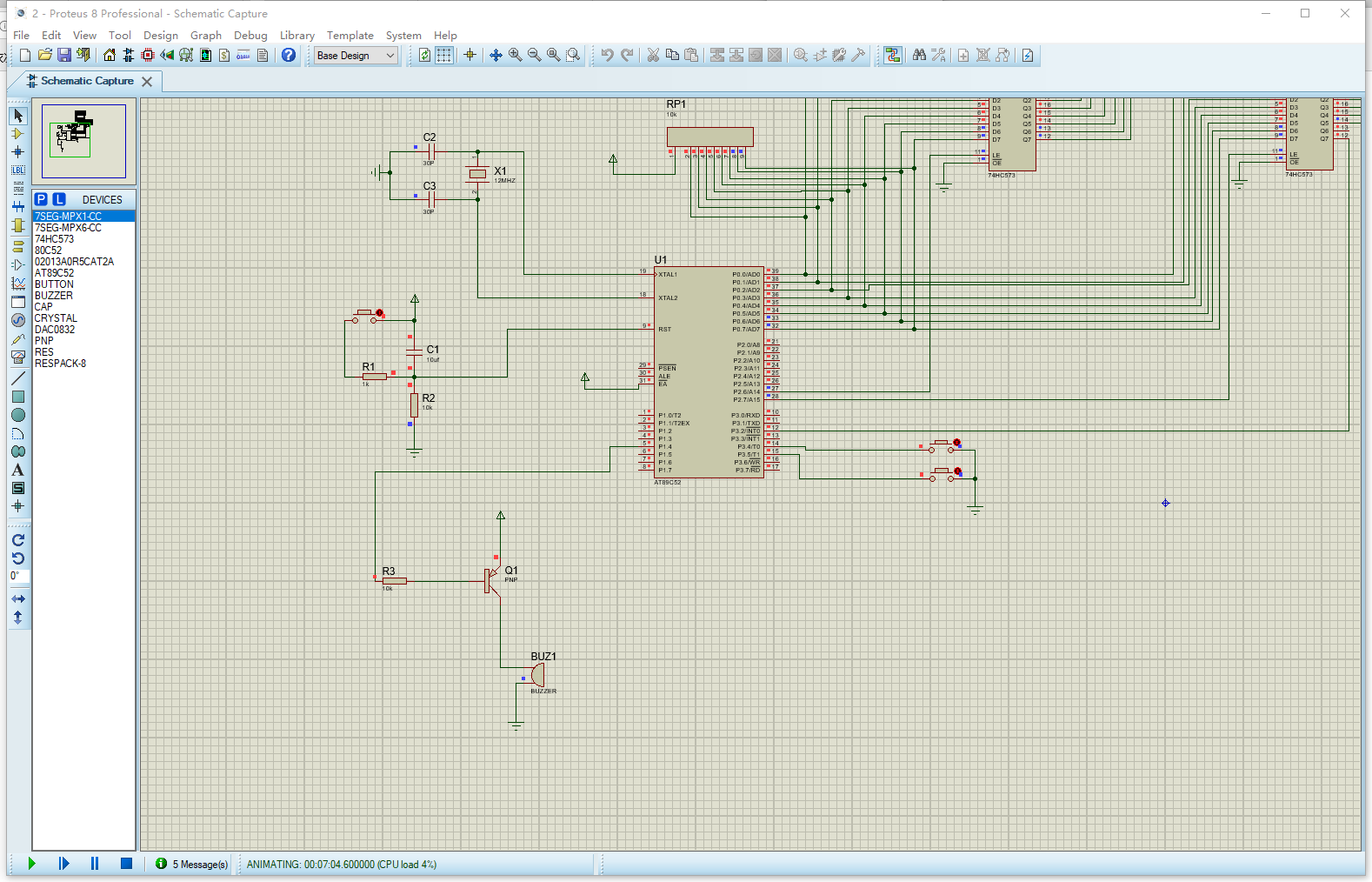1372x882 pixels.
Task: Click the Y-Mirror vertical flip icon
Action: (18, 618)
